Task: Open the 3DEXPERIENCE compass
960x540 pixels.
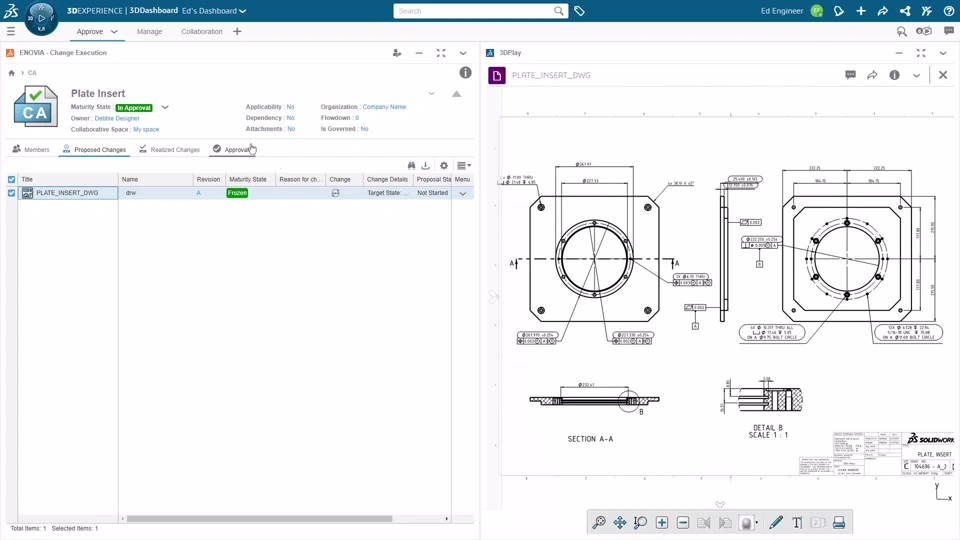Action: coord(42,18)
